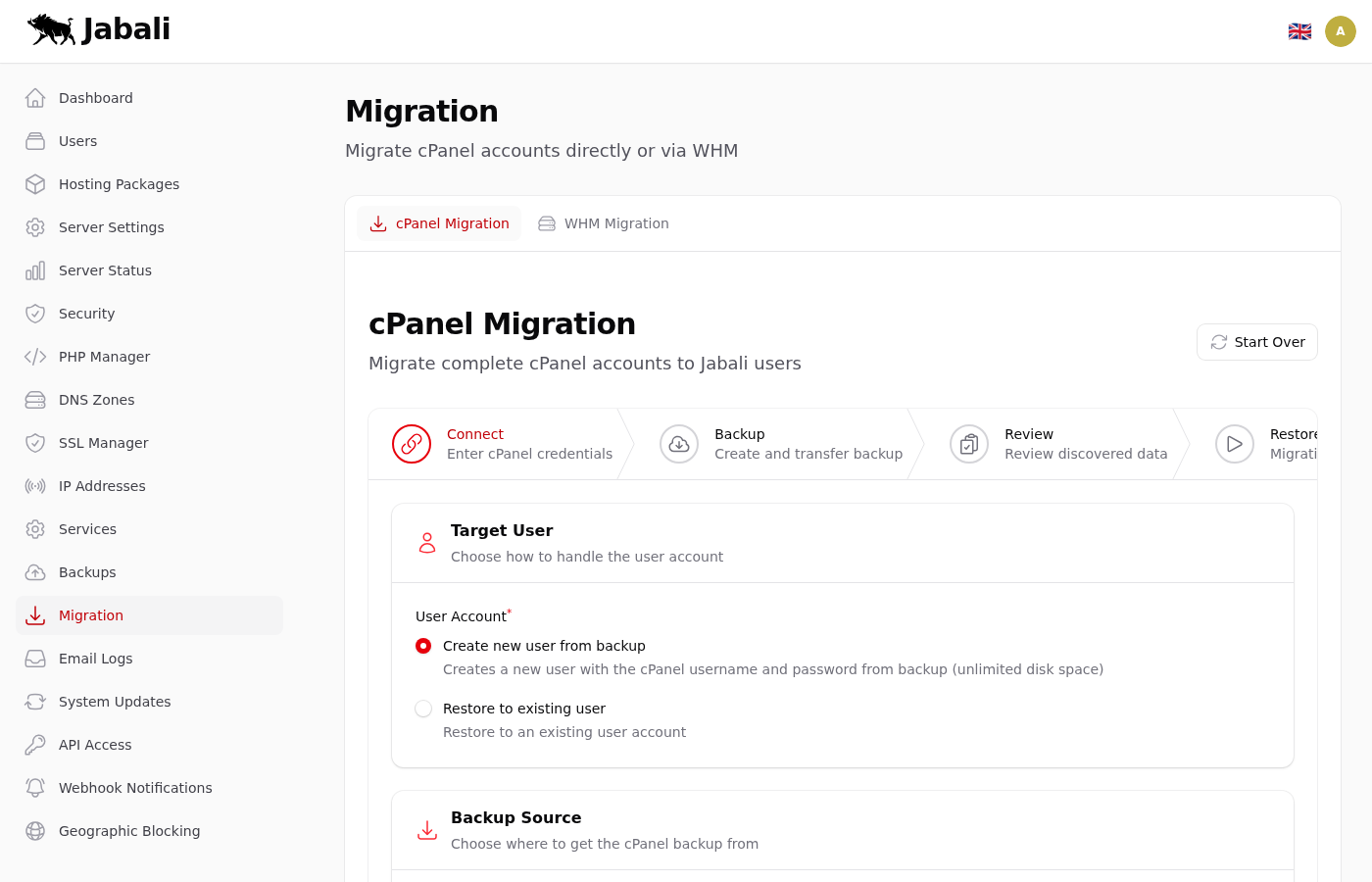Click the API Access key icon
1372x882 pixels.
(x=35, y=745)
